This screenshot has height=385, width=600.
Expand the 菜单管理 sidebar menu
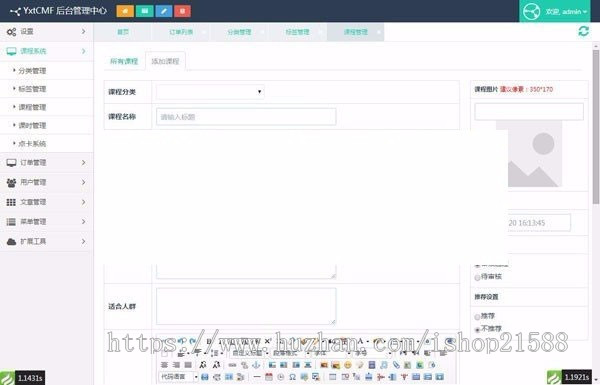coord(46,222)
